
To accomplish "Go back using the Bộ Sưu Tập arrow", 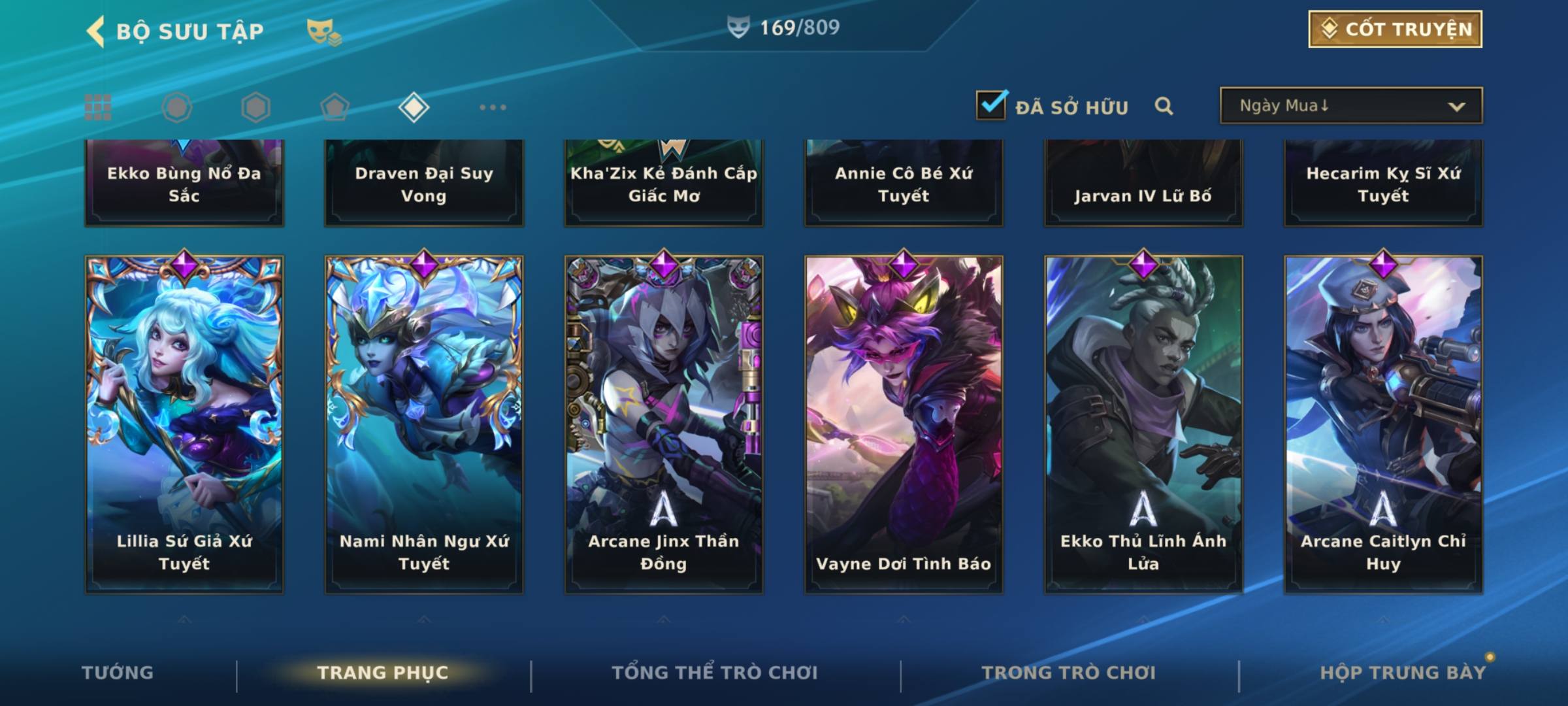I will 96,31.
